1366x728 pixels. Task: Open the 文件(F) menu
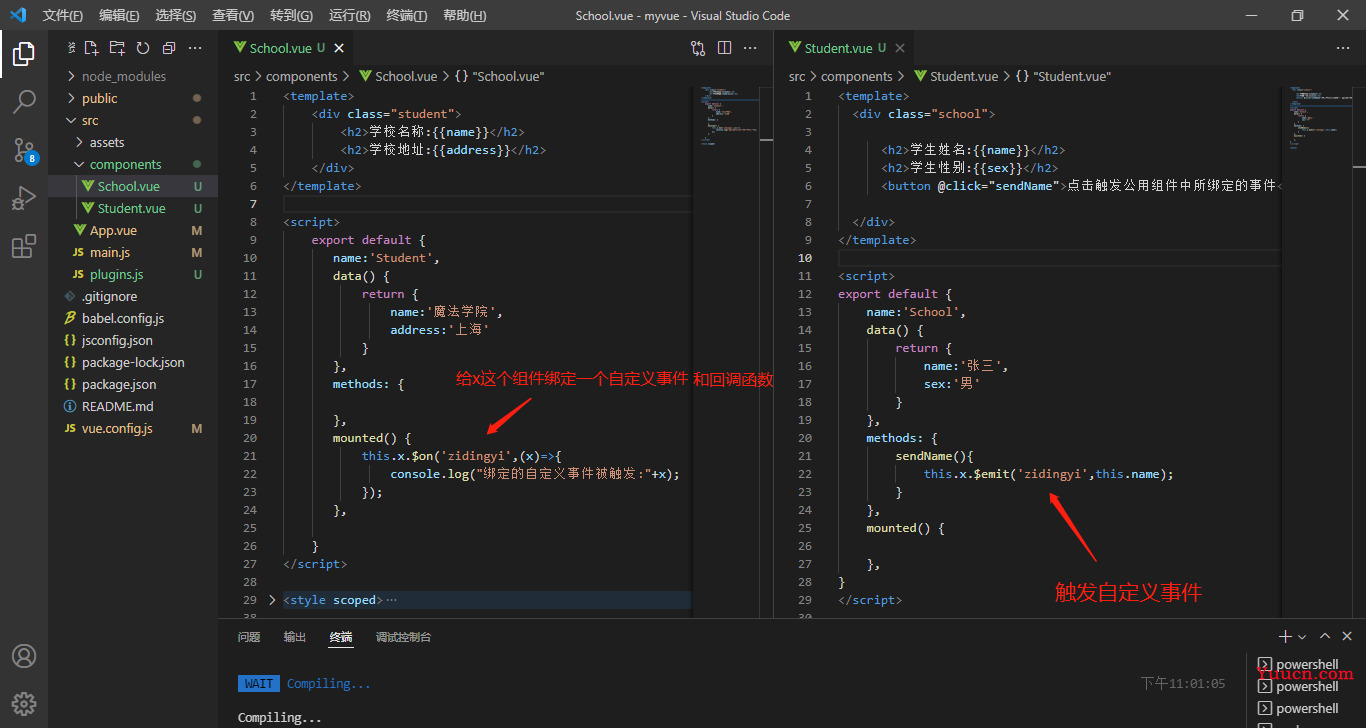point(63,15)
